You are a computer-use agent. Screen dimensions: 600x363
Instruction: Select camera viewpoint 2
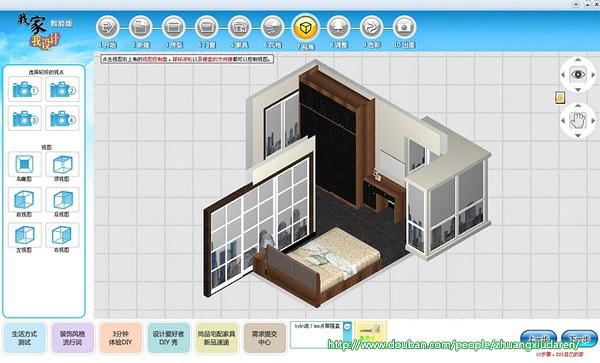62,89
